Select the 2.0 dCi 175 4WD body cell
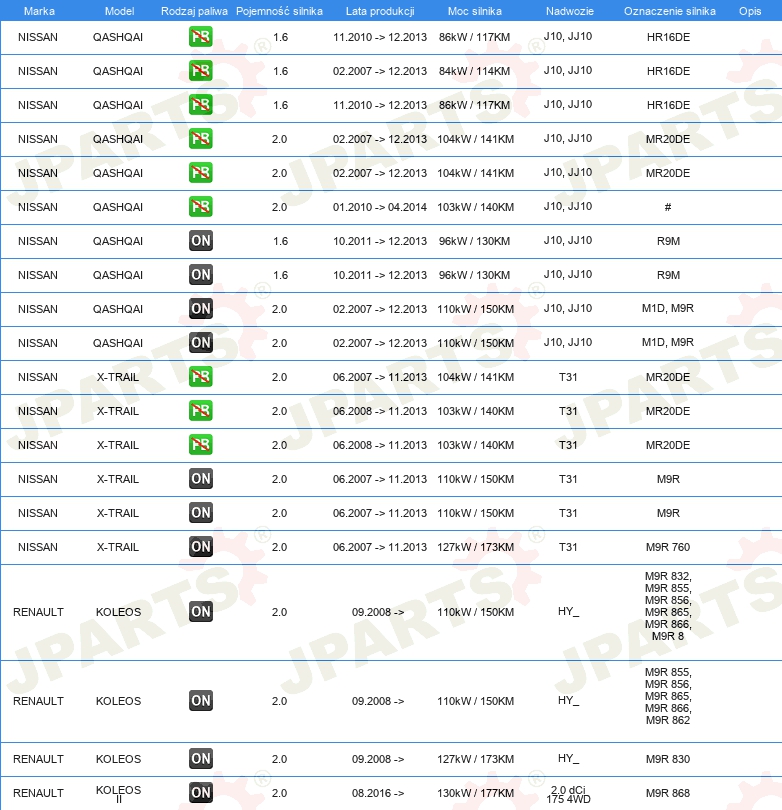 tap(568, 795)
